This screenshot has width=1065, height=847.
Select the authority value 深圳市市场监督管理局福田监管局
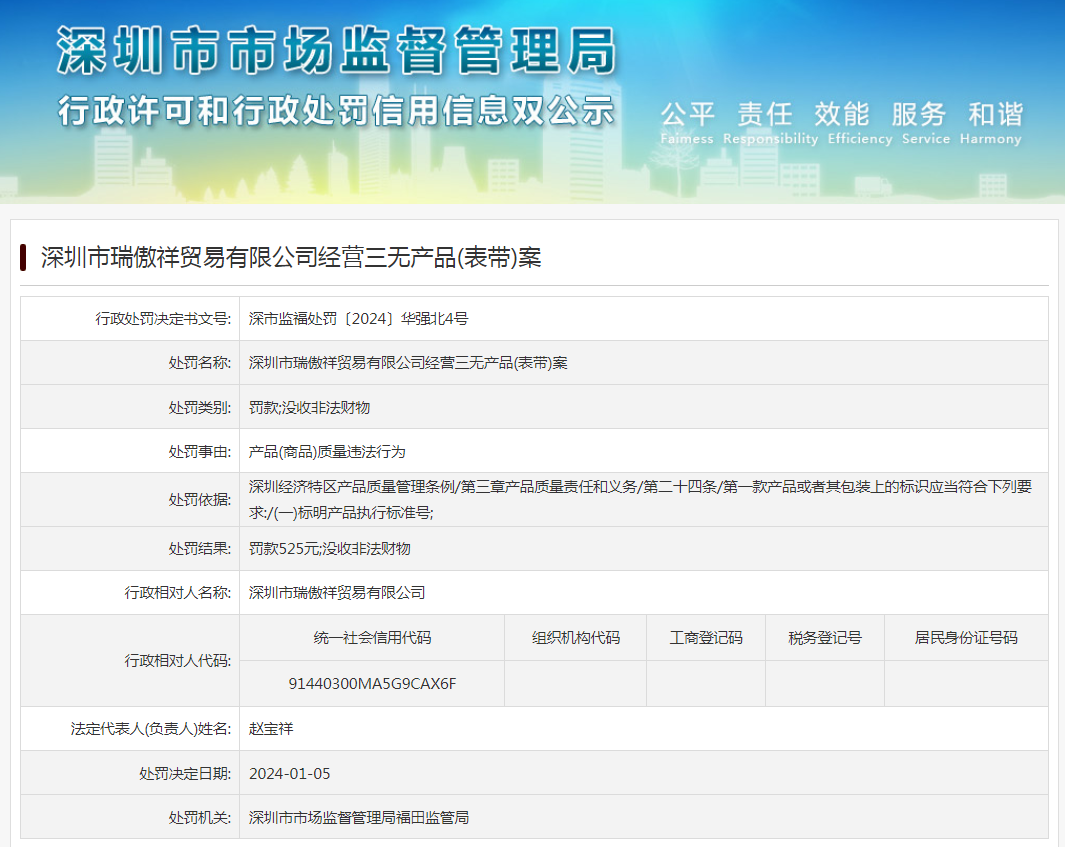[x=359, y=818]
